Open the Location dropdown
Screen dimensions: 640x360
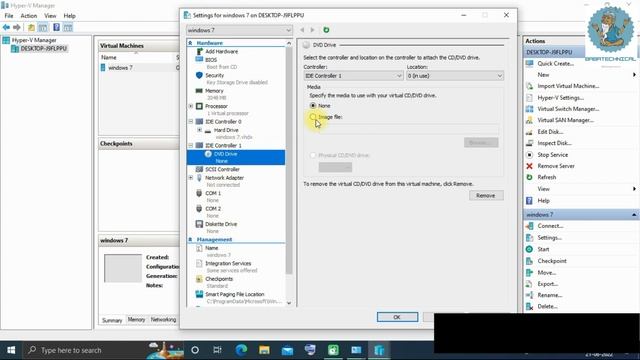pyautogui.click(x=455, y=76)
